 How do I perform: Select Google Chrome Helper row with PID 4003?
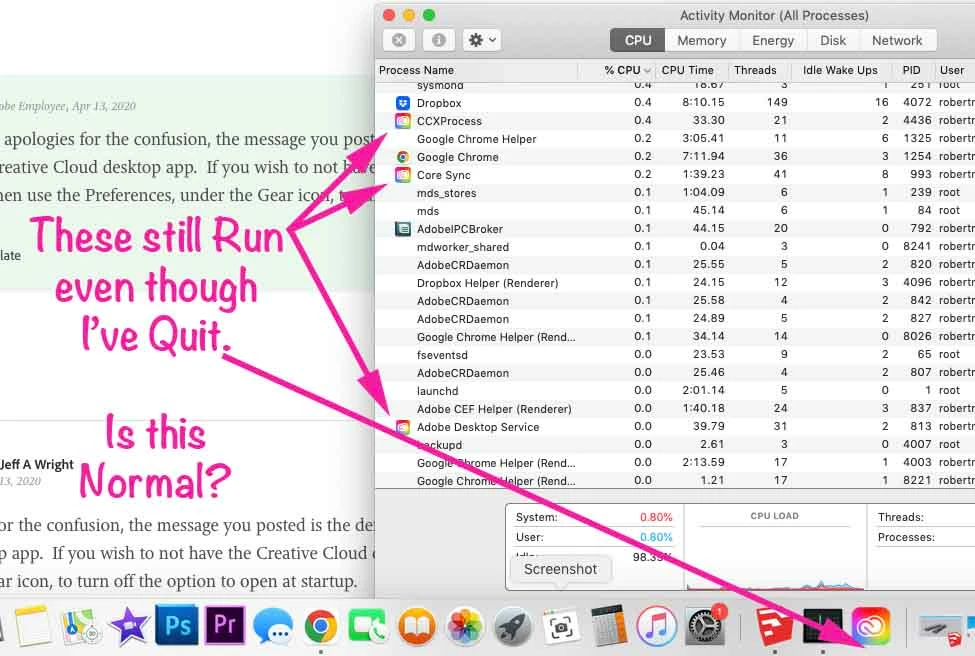pyautogui.click(x=675, y=463)
